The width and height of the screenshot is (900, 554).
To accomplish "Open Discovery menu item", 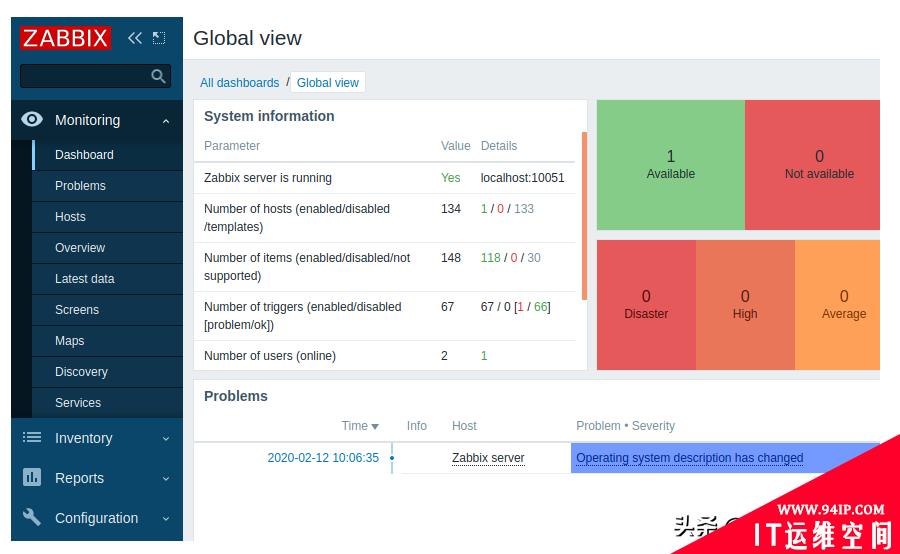I will 107,371.
